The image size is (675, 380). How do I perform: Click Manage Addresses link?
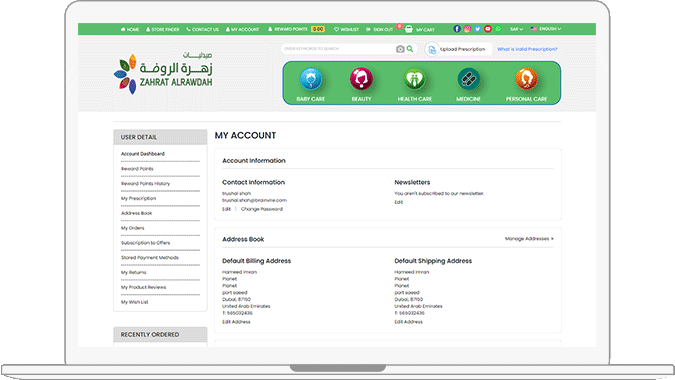(529, 238)
